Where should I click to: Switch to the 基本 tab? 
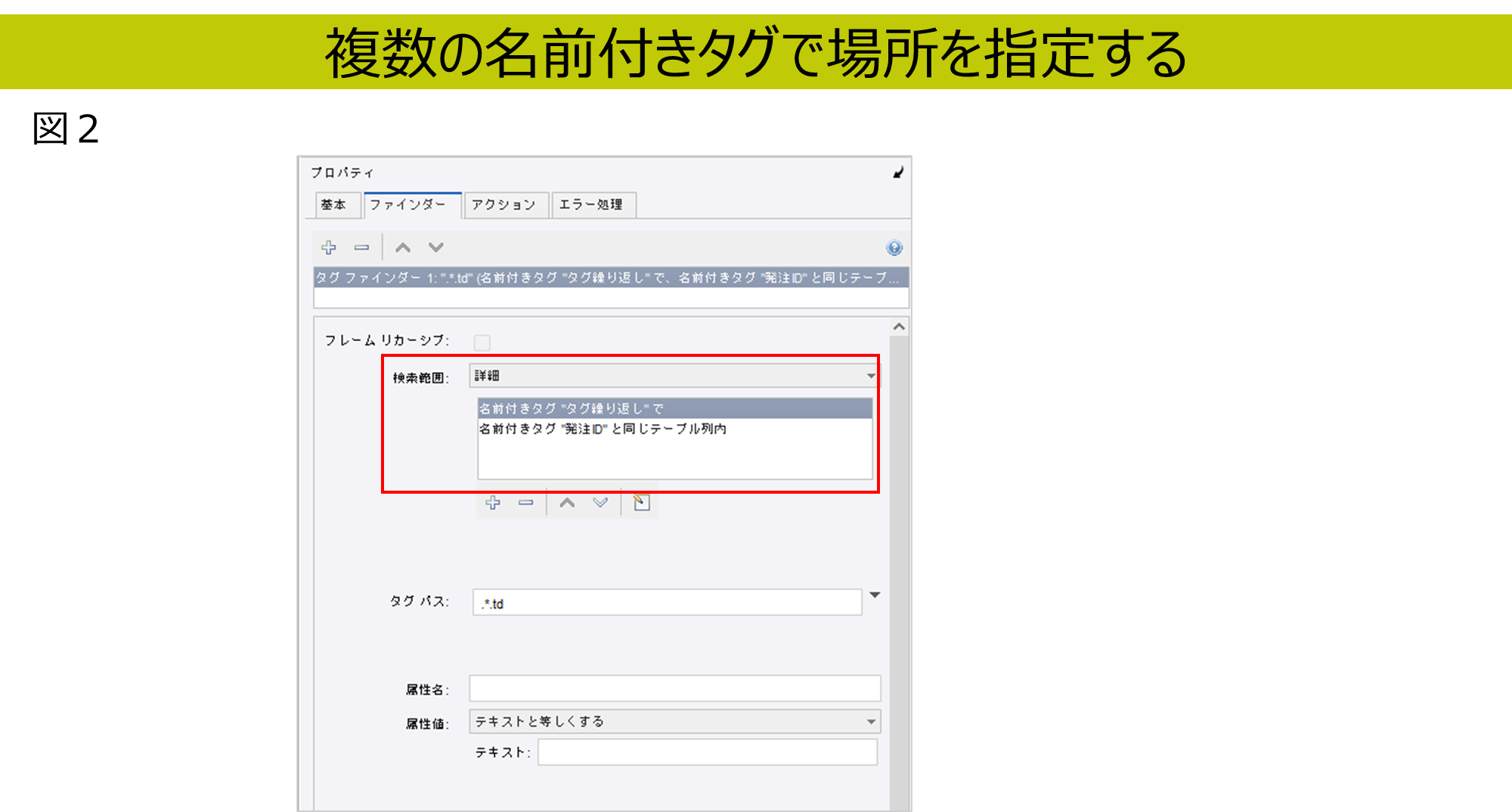coord(333,205)
